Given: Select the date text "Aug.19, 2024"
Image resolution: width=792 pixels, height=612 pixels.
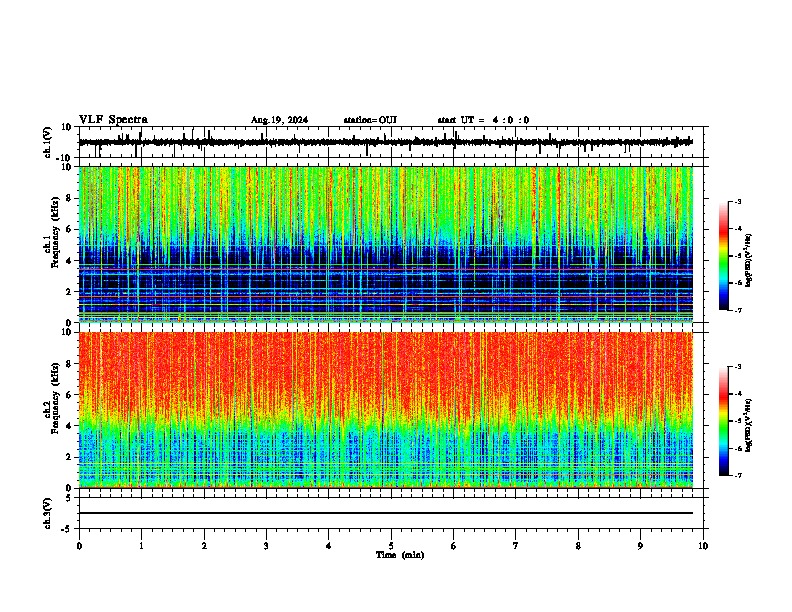Looking at the screenshot, I should tap(279, 120).
